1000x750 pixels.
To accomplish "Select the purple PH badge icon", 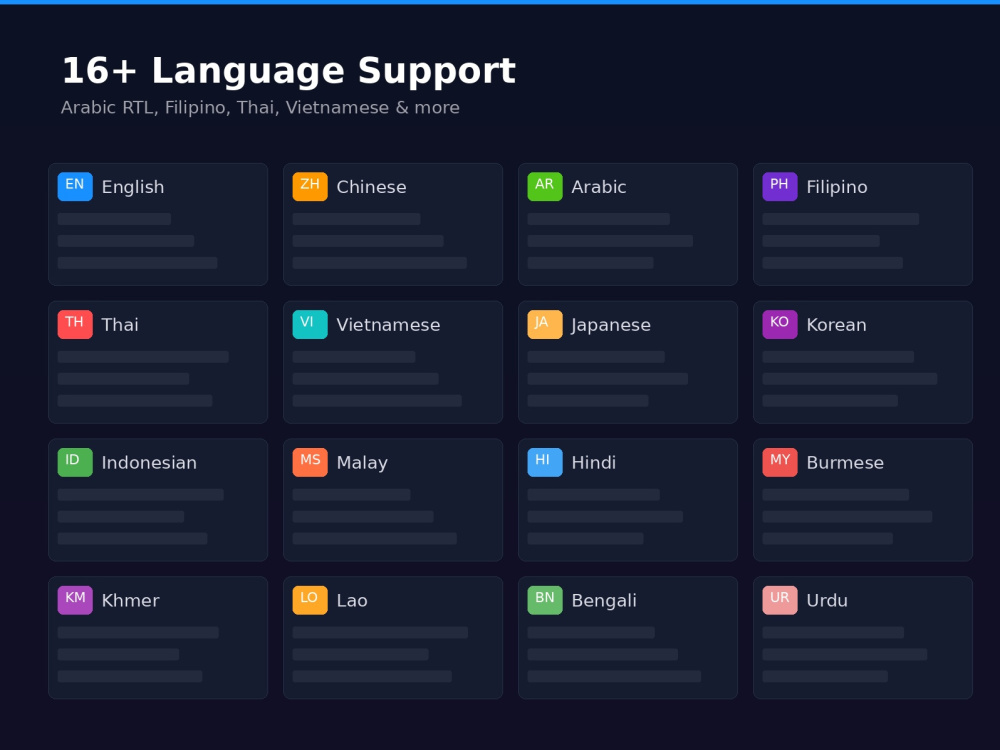I will point(780,187).
